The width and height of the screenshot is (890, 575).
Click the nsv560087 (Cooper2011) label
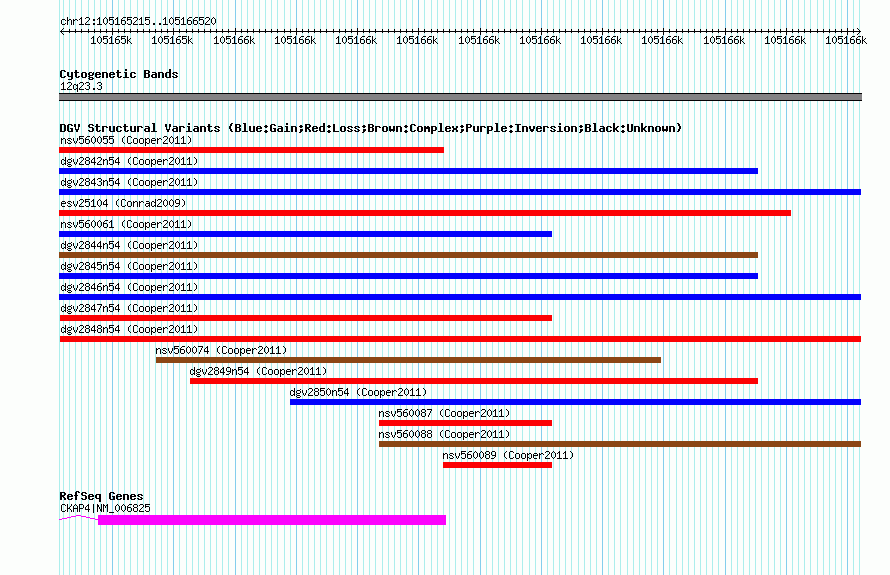tap(444, 413)
